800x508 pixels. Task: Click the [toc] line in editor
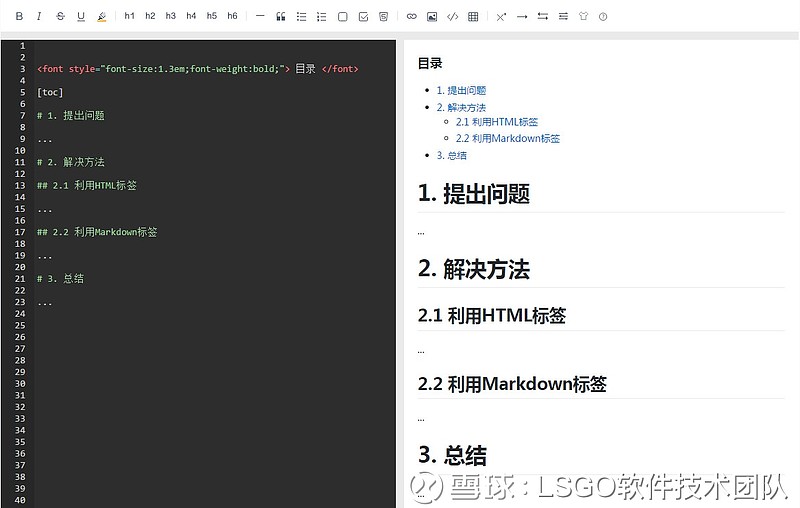pos(50,92)
